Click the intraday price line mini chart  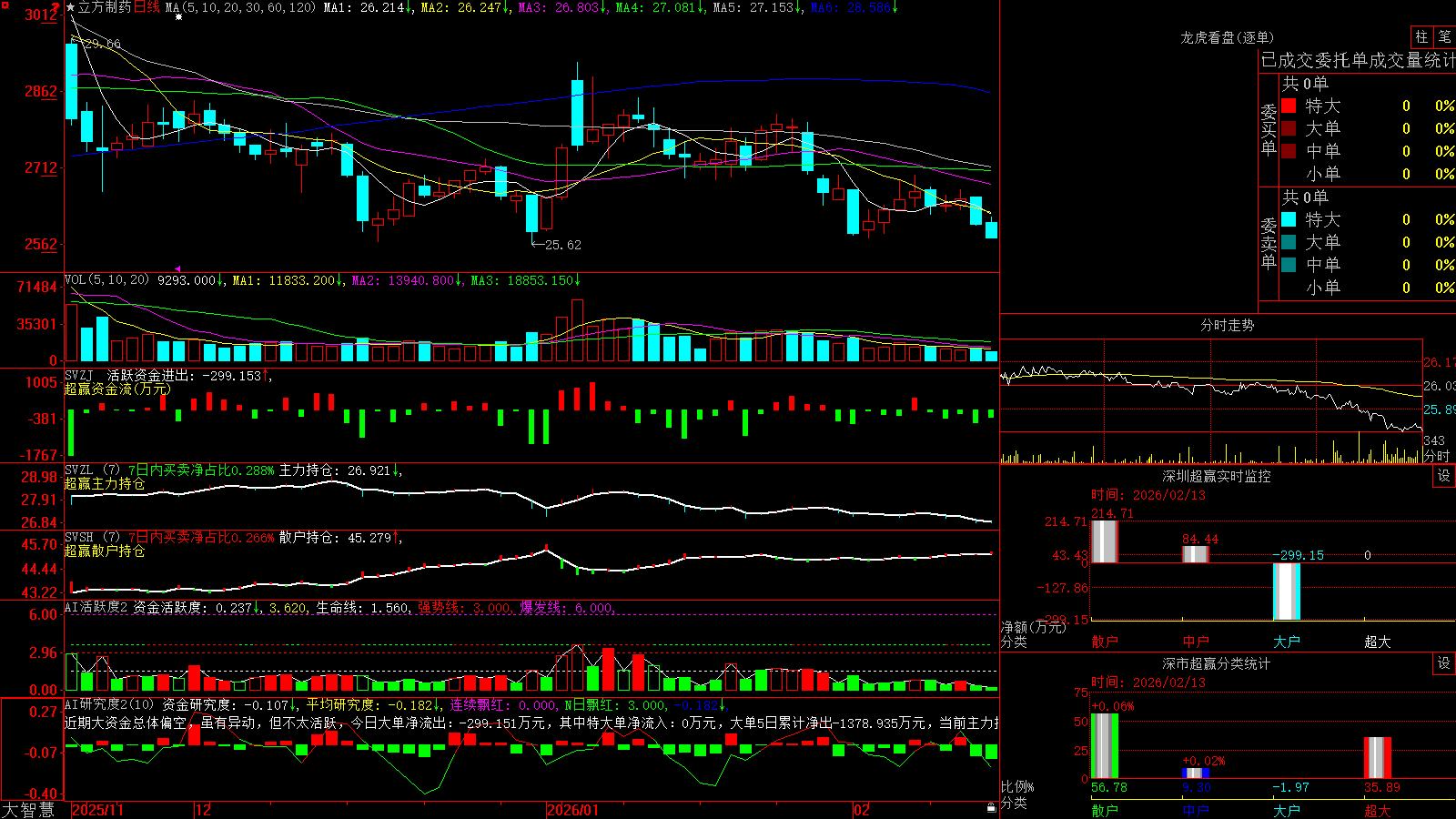point(1211,386)
